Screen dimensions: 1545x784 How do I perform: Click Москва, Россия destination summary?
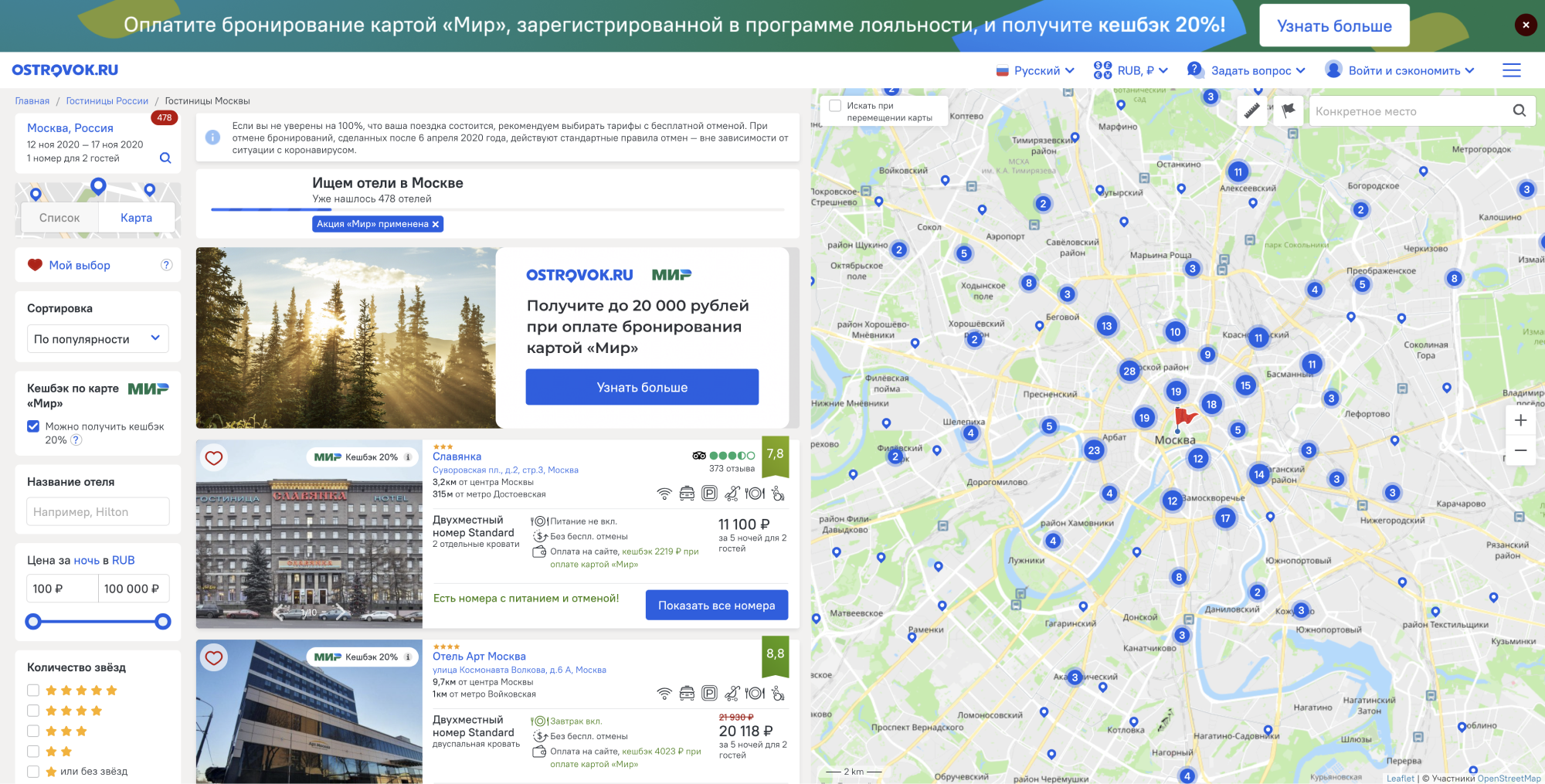(70, 128)
